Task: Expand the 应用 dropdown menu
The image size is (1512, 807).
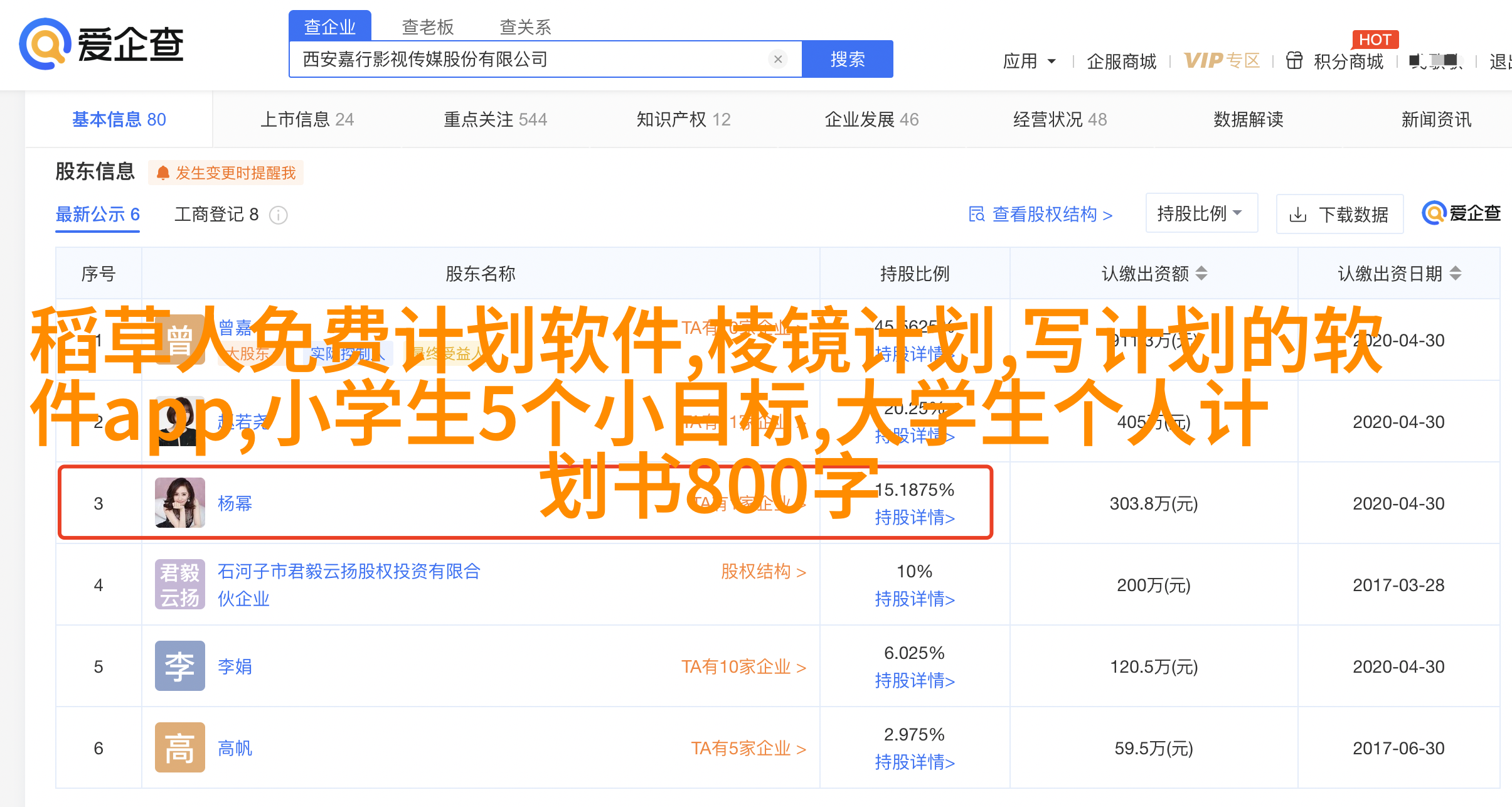Action: pyautogui.click(x=1030, y=61)
